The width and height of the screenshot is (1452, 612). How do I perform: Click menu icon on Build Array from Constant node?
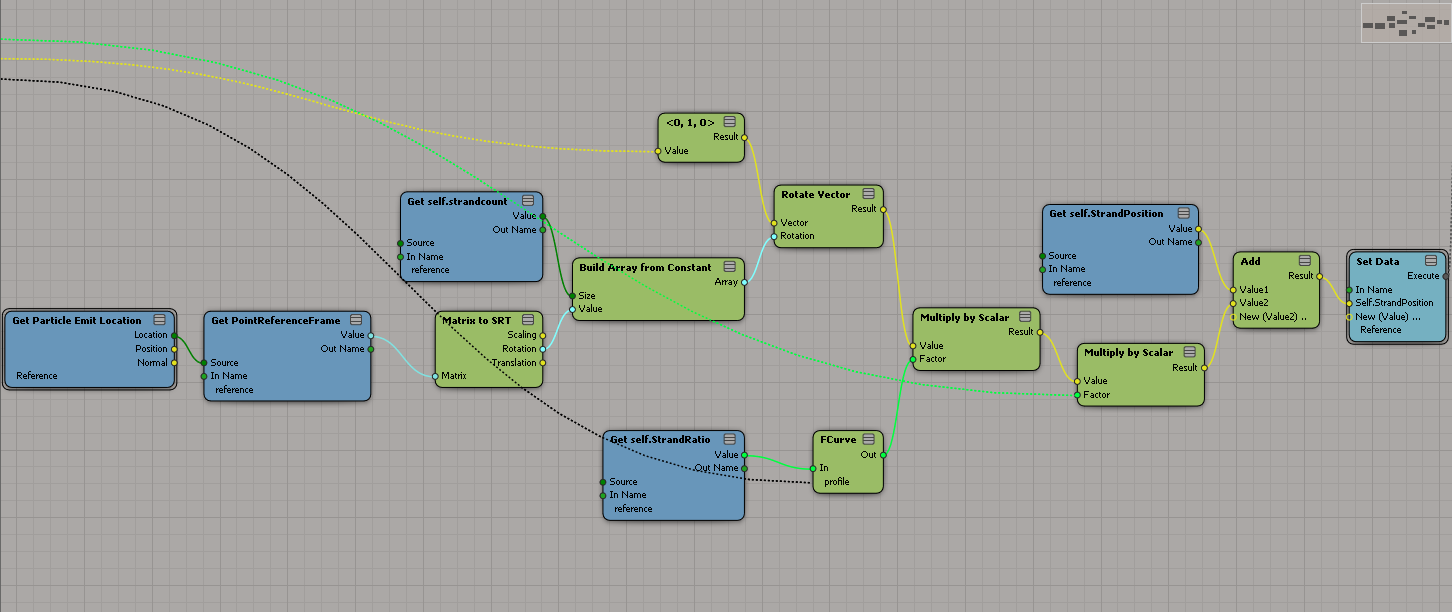click(x=730, y=267)
